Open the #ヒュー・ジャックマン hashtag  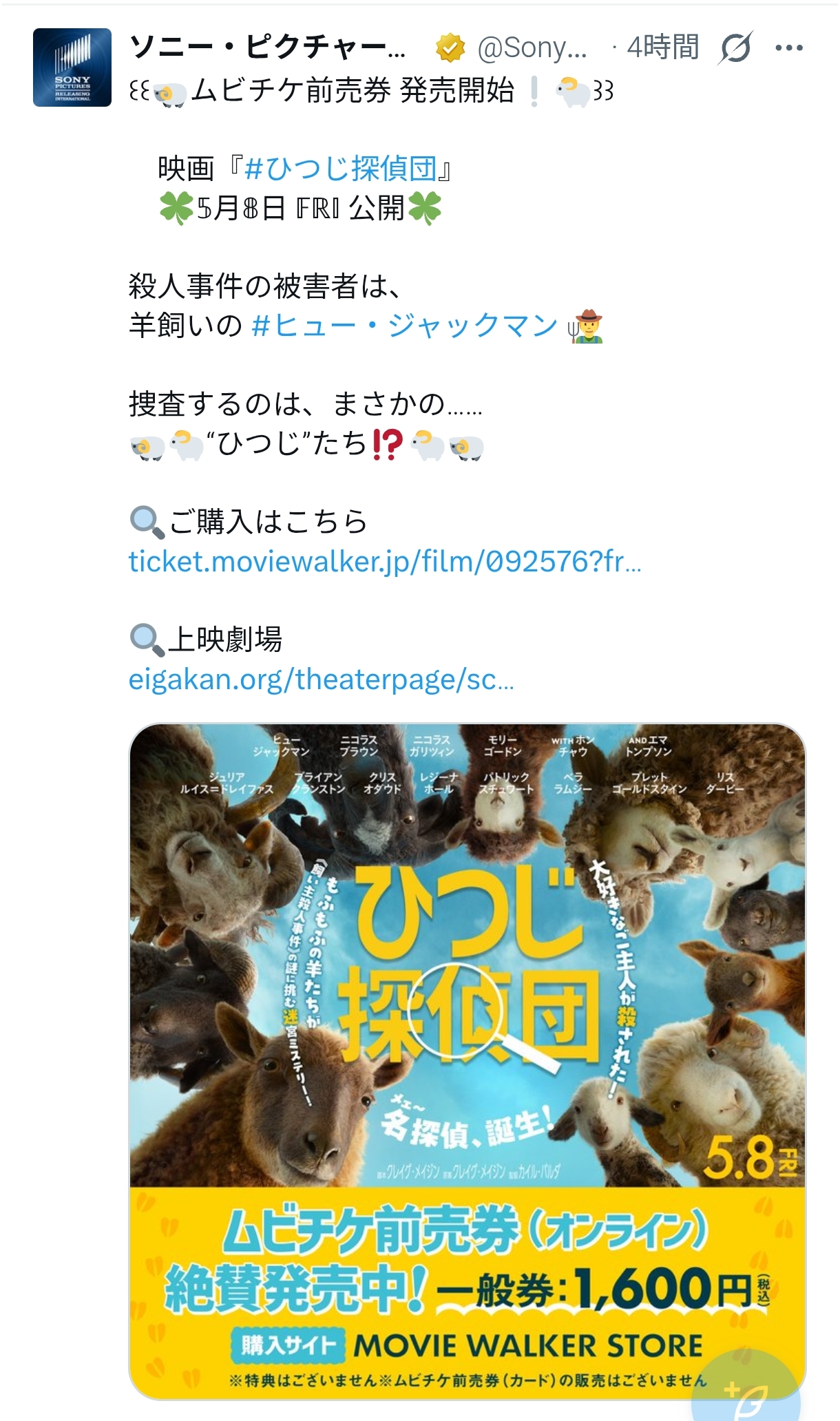(404, 326)
